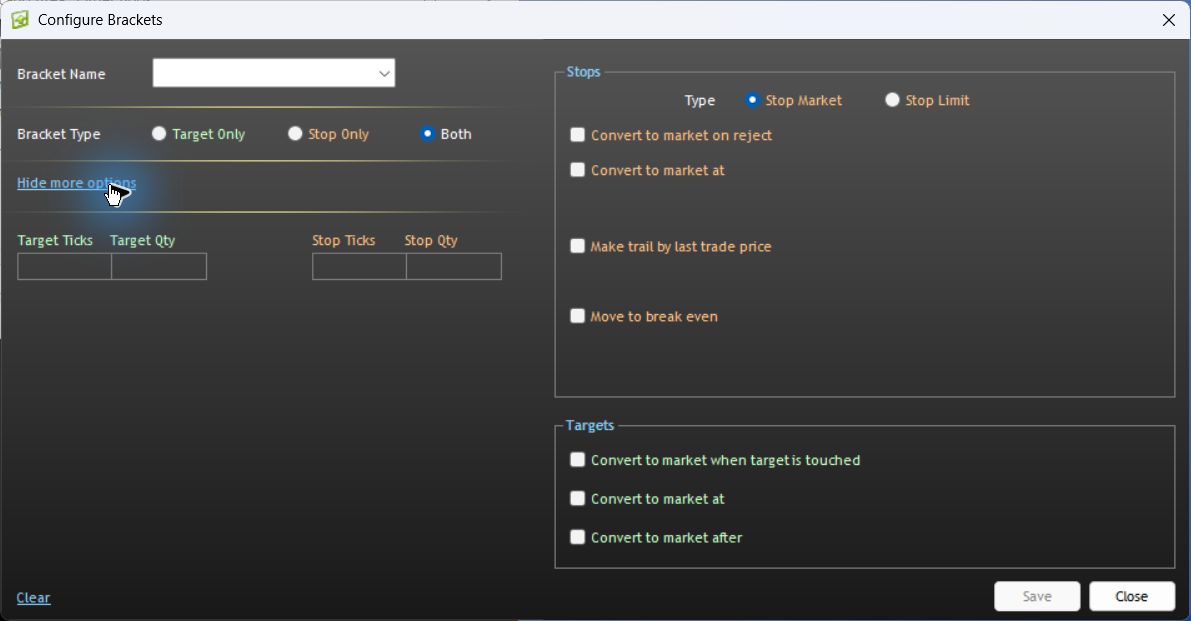Image resolution: width=1191 pixels, height=621 pixels.
Task: Focus the Target Qty input field
Action: pos(159,266)
